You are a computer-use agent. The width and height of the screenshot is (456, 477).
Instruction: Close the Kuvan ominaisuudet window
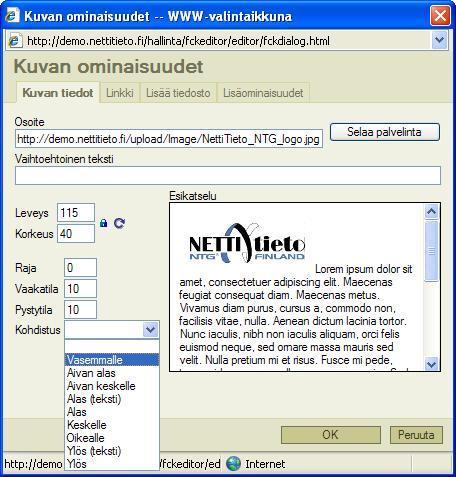pyautogui.click(x=440, y=16)
